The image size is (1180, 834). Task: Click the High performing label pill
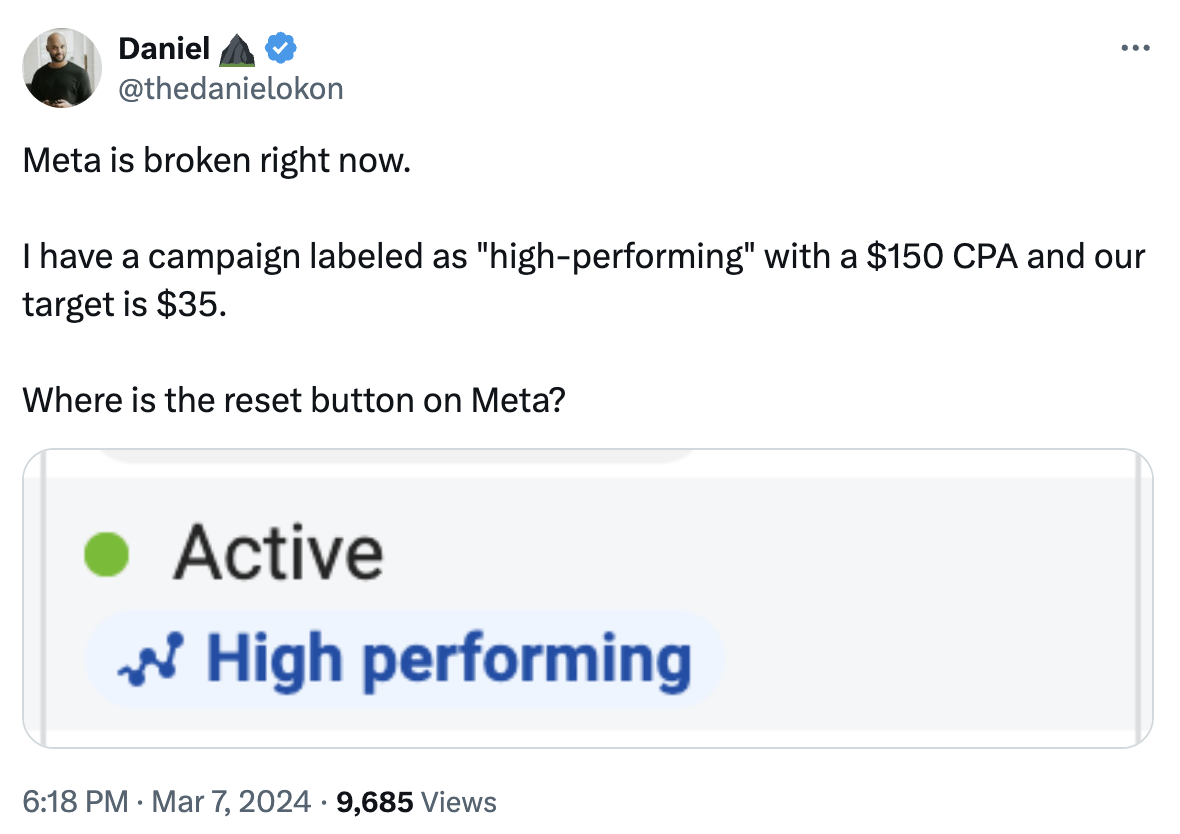(x=405, y=659)
